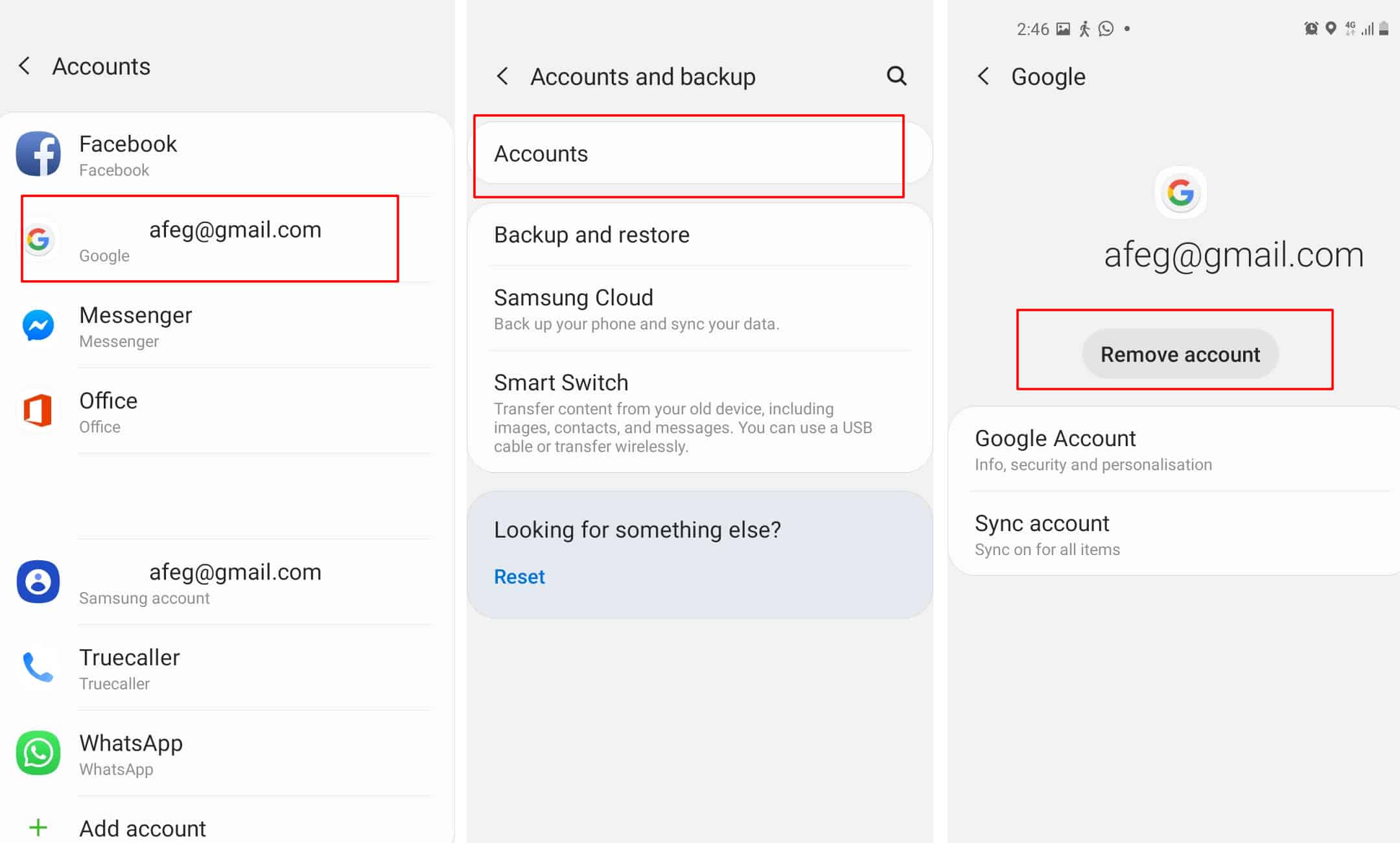Open Samsung Cloud settings
Viewport: 1400px width, 843px height.
pos(699,309)
